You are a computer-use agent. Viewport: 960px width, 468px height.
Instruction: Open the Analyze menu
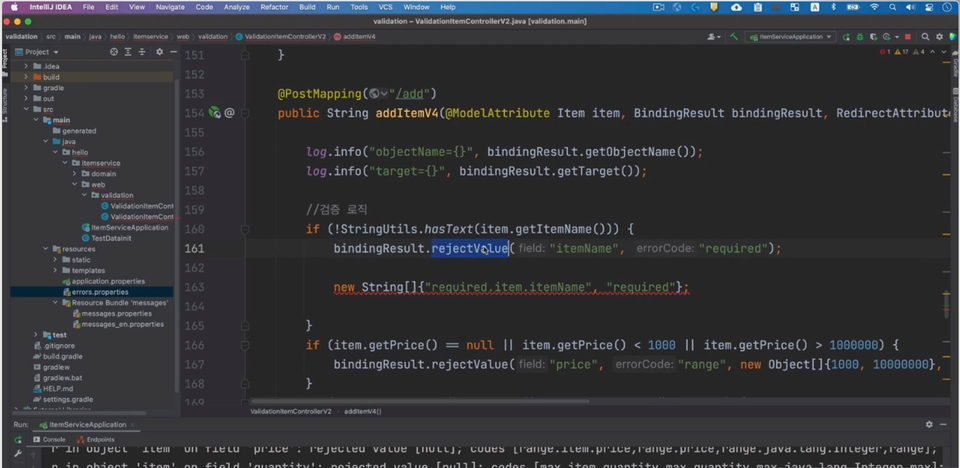pos(236,7)
